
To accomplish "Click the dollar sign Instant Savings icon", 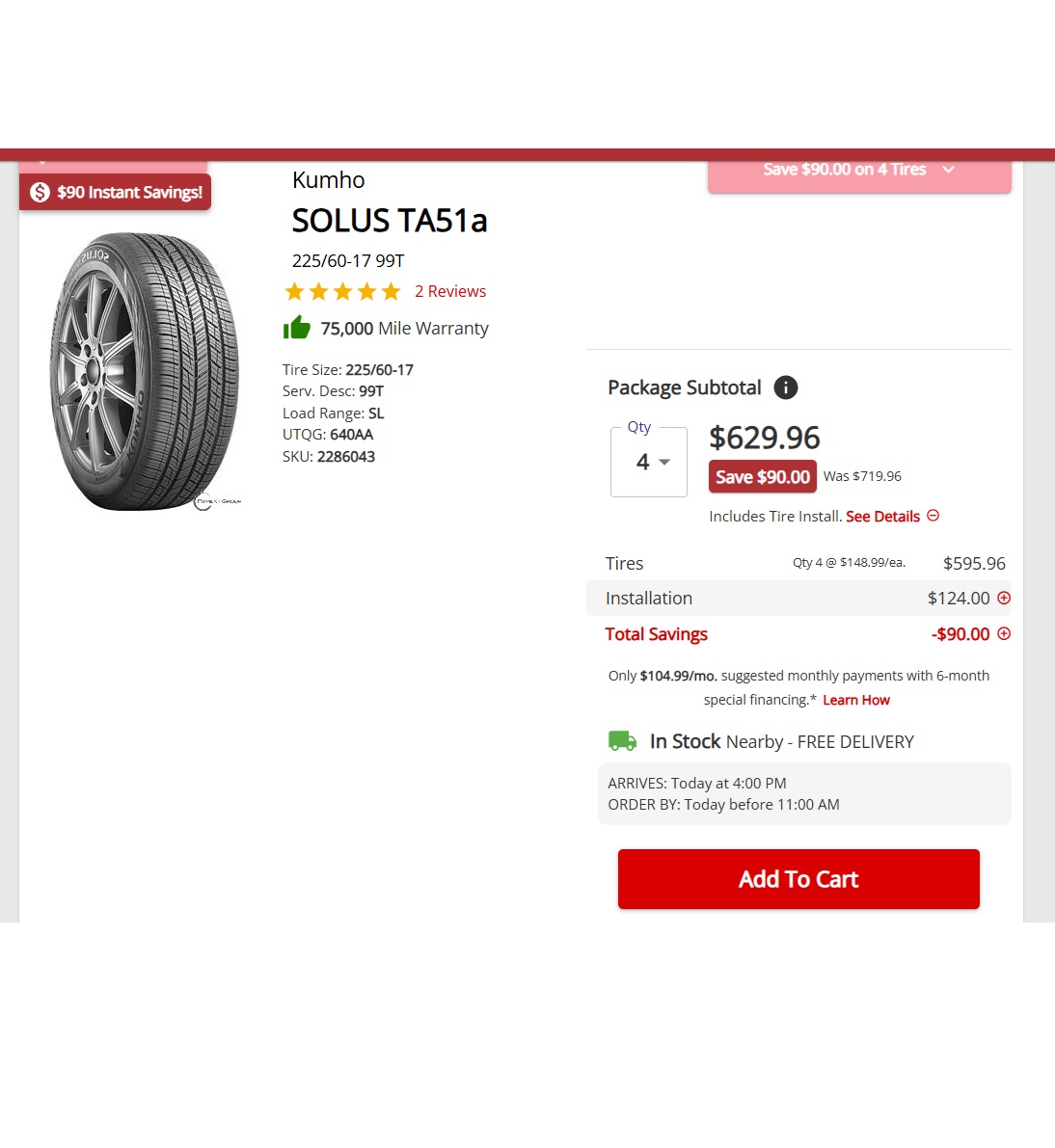I will (x=40, y=192).
